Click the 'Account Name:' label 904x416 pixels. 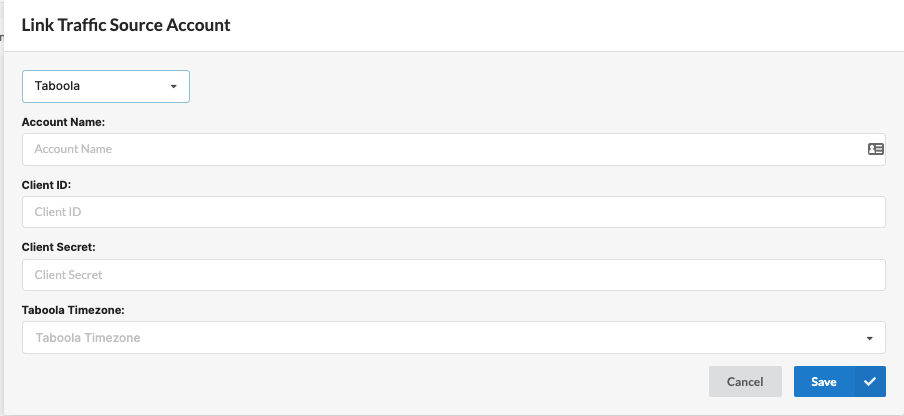click(x=63, y=122)
